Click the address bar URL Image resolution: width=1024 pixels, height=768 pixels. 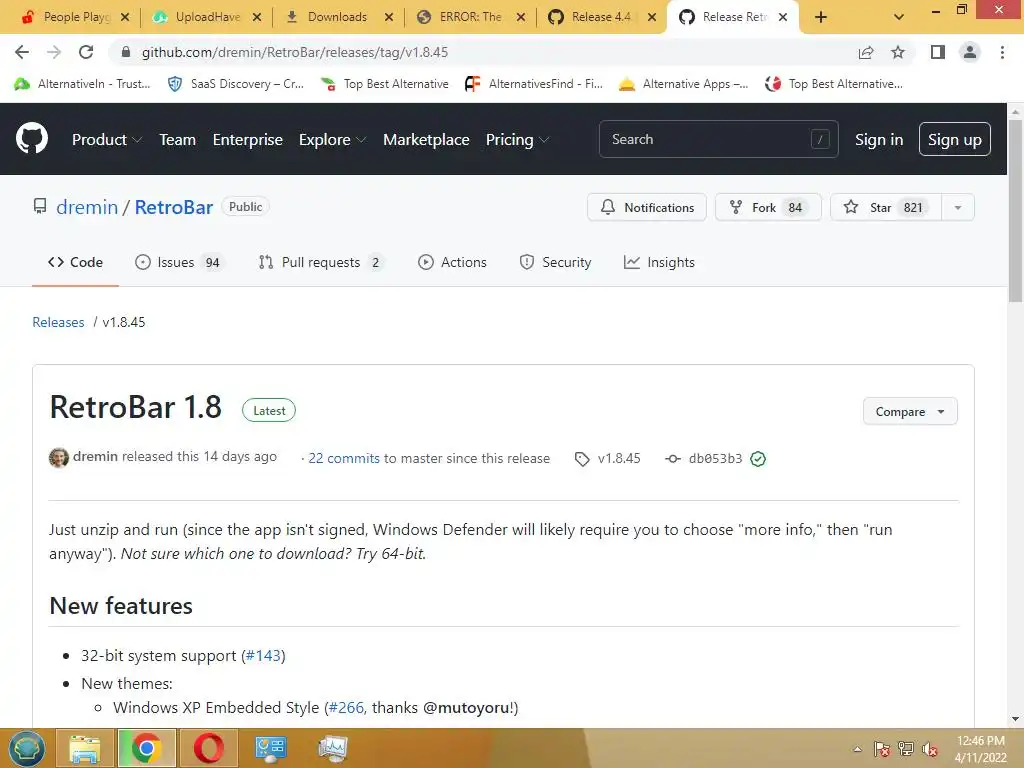pos(295,52)
